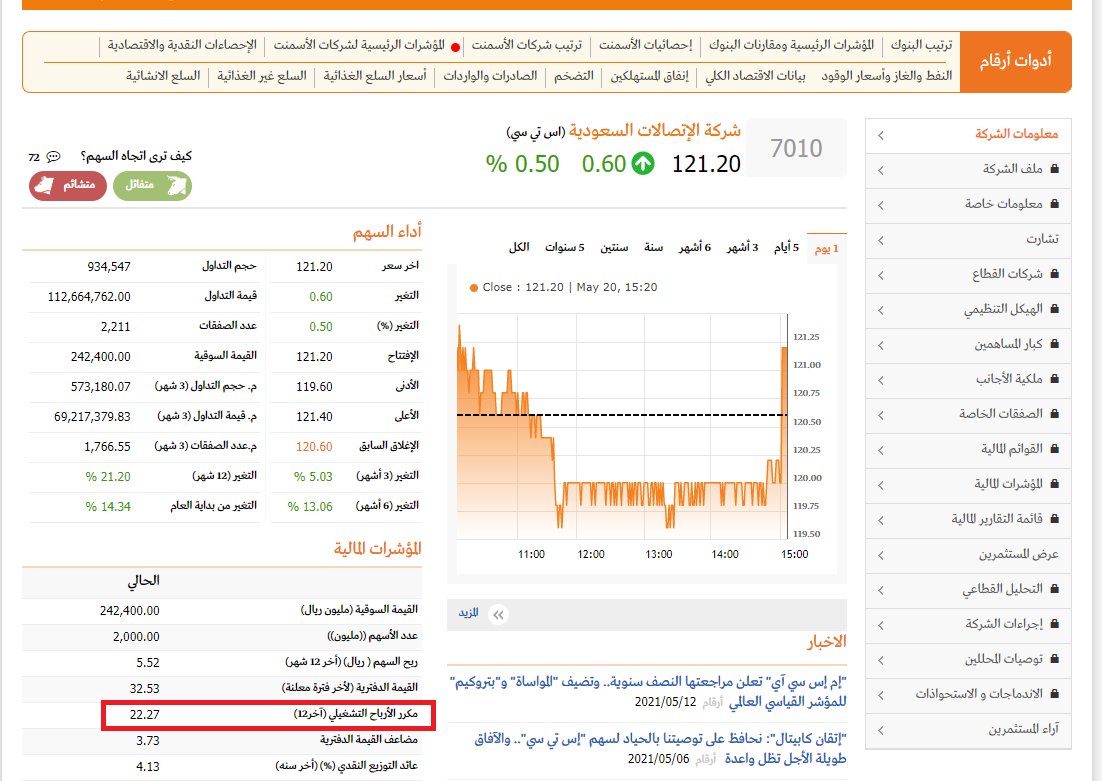Click the red dot beside المؤشرات الرئيسية لشركات الأسمنت
The height and width of the screenshot is (781, 1102).
coord(455,47)
